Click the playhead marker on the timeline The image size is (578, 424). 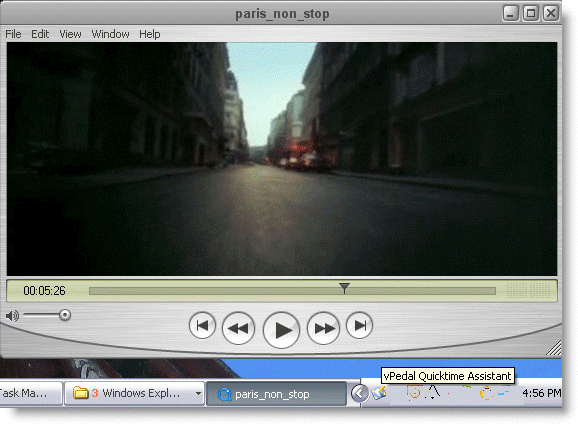pos(344,288)
